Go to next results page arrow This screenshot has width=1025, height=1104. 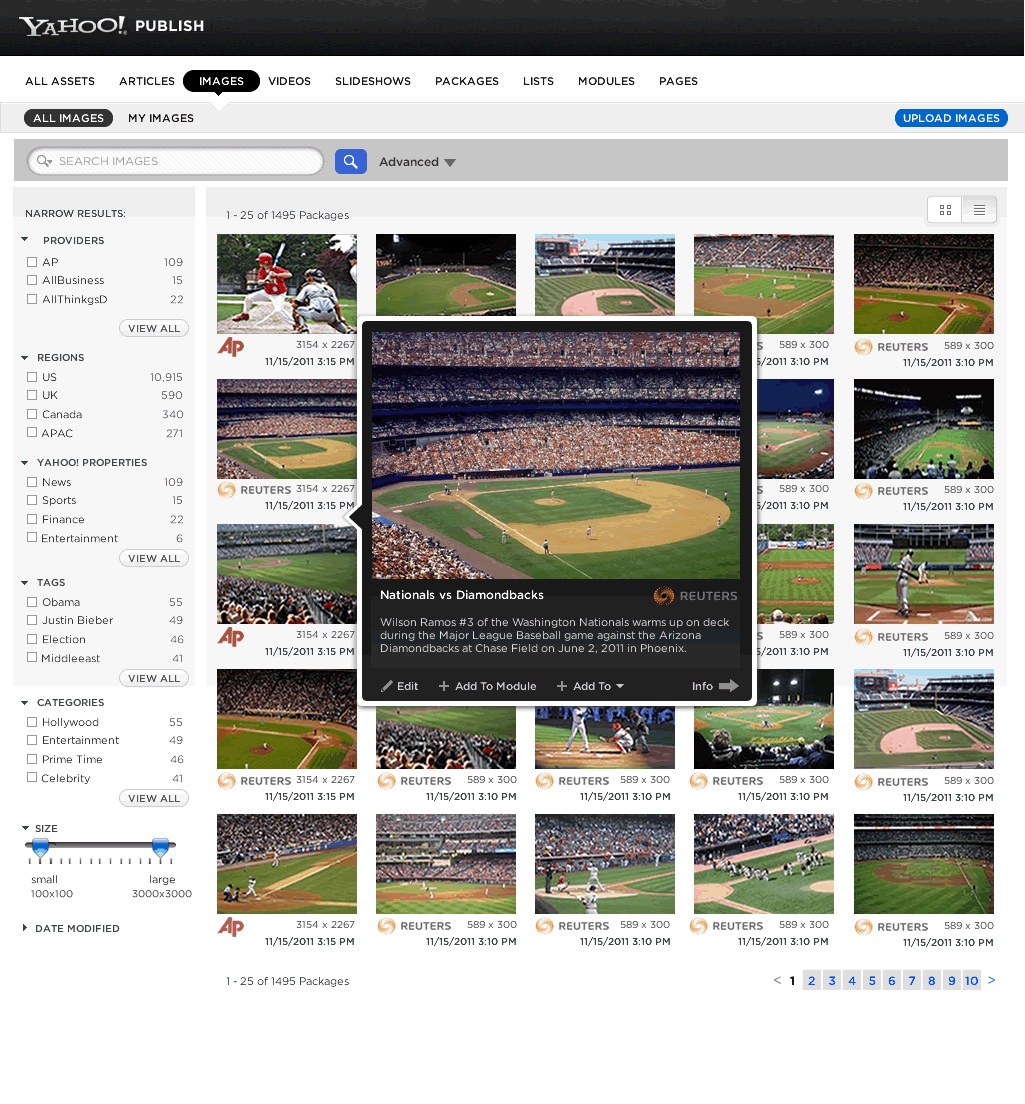pos(991,980)
